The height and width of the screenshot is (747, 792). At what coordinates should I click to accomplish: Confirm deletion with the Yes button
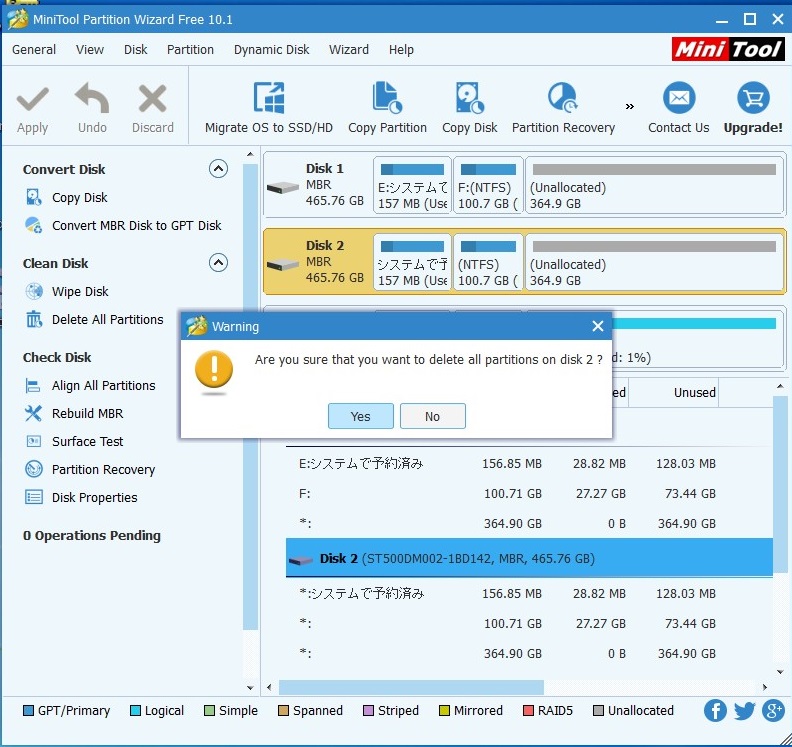361,416
